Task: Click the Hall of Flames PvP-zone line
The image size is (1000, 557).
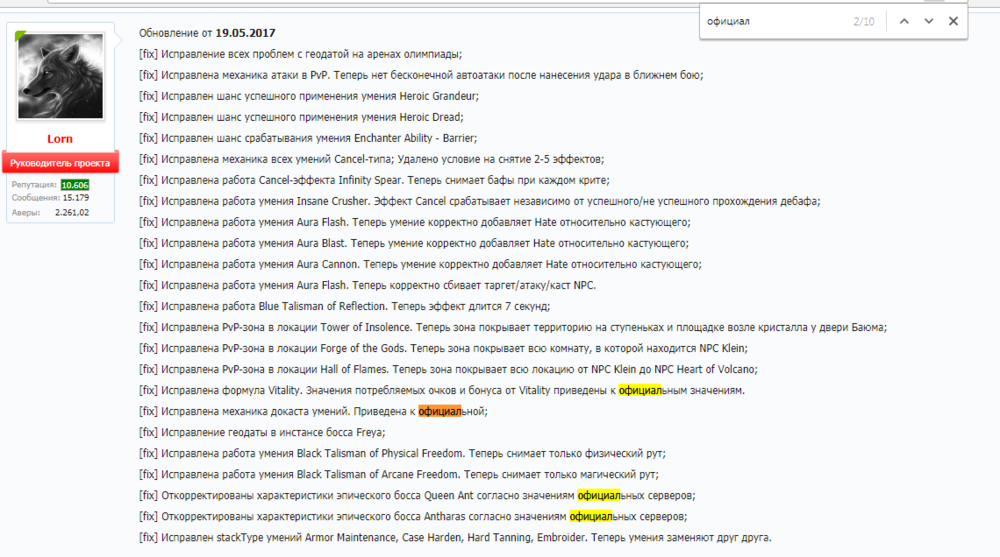Action: (448, 370)
